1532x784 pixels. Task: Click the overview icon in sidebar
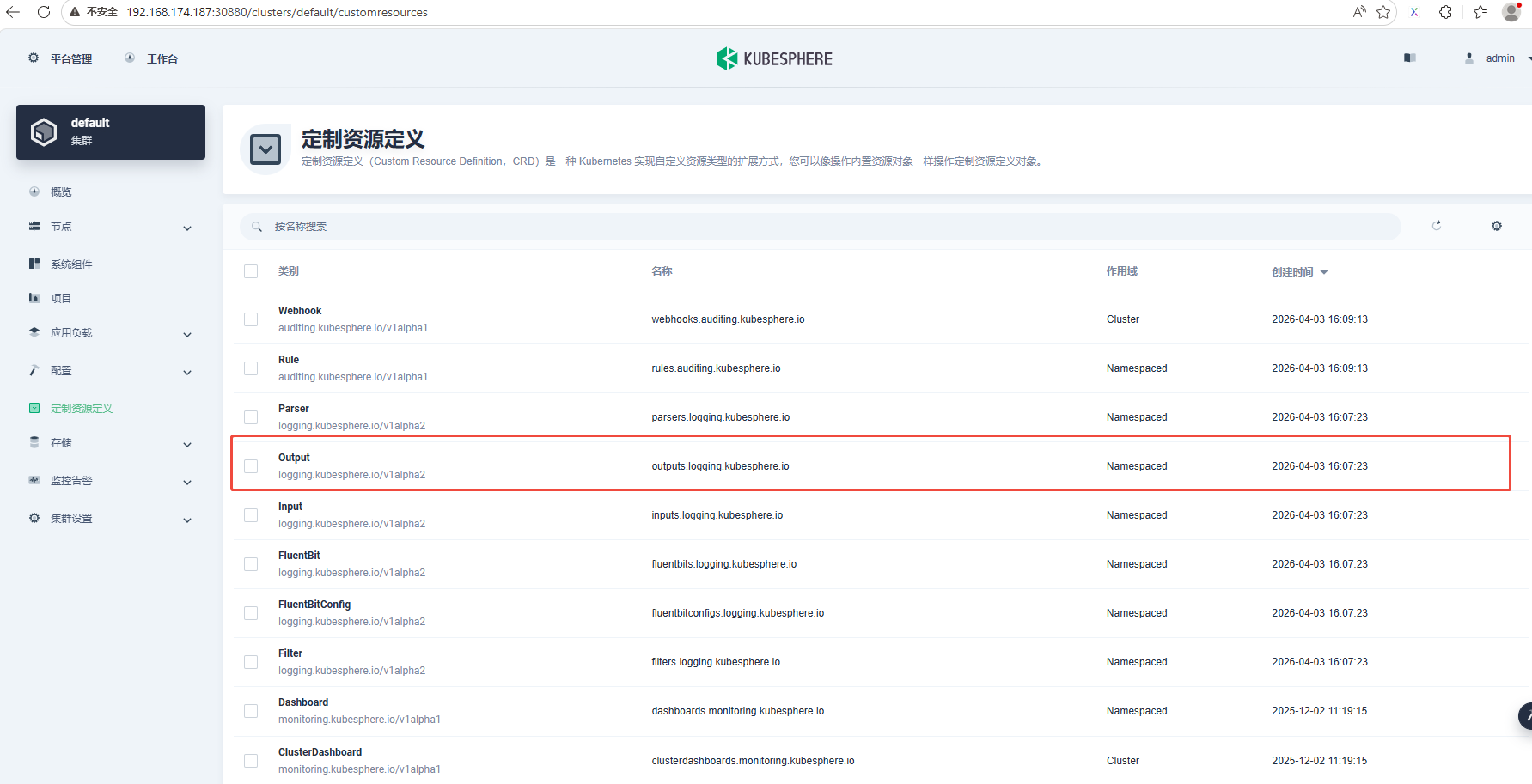coord(34,191)
